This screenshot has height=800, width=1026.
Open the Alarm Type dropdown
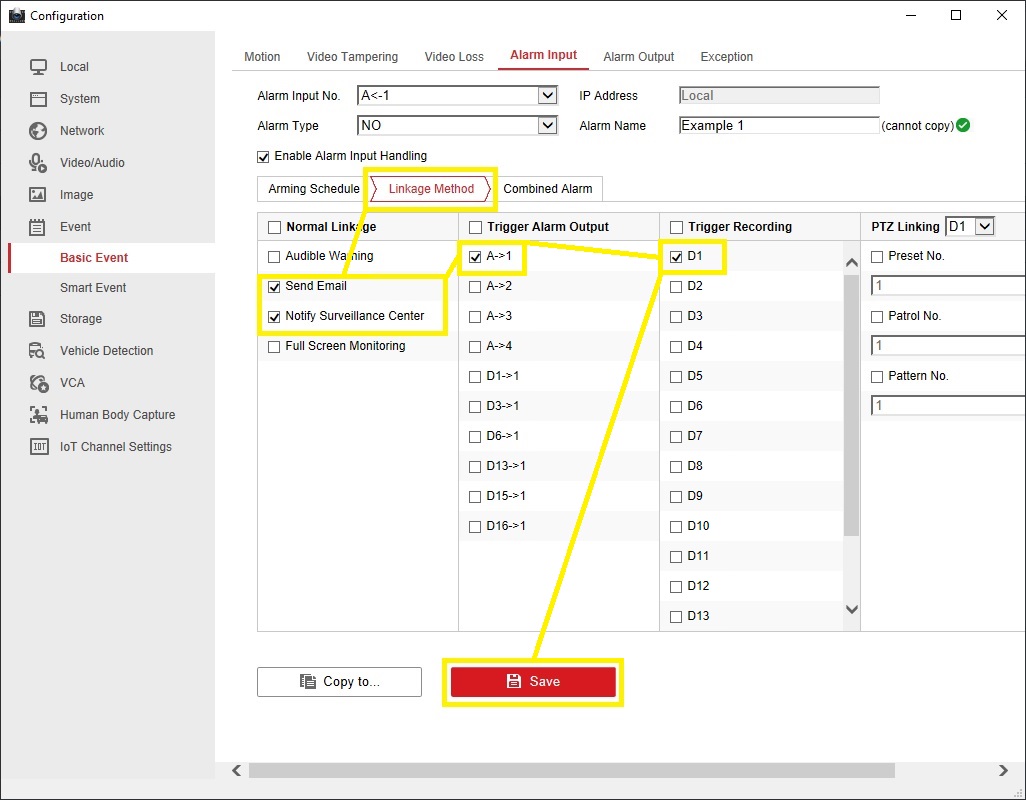547,126
